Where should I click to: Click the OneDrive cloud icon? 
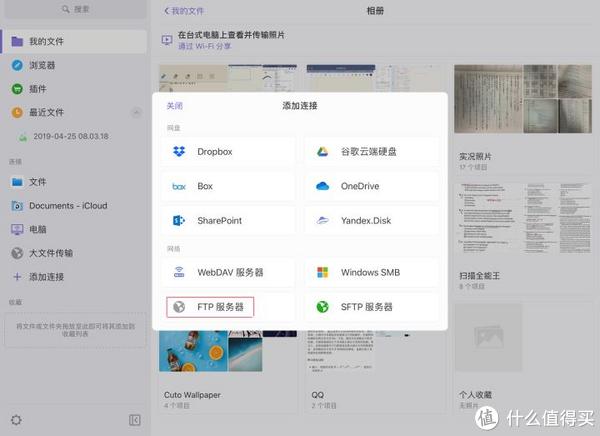tap(323, 186)
